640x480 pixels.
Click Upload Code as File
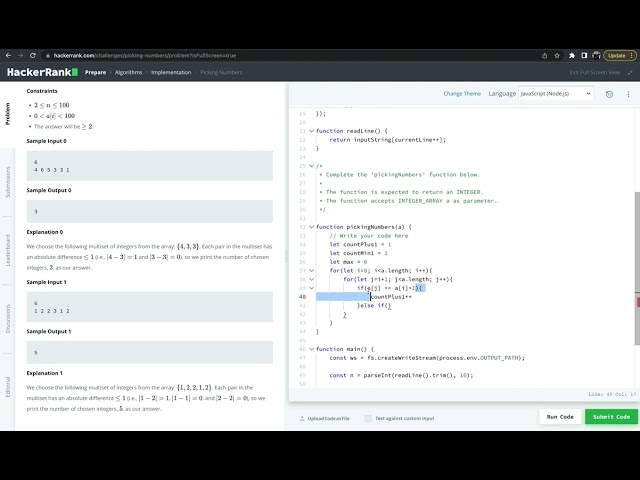[324, 418]
